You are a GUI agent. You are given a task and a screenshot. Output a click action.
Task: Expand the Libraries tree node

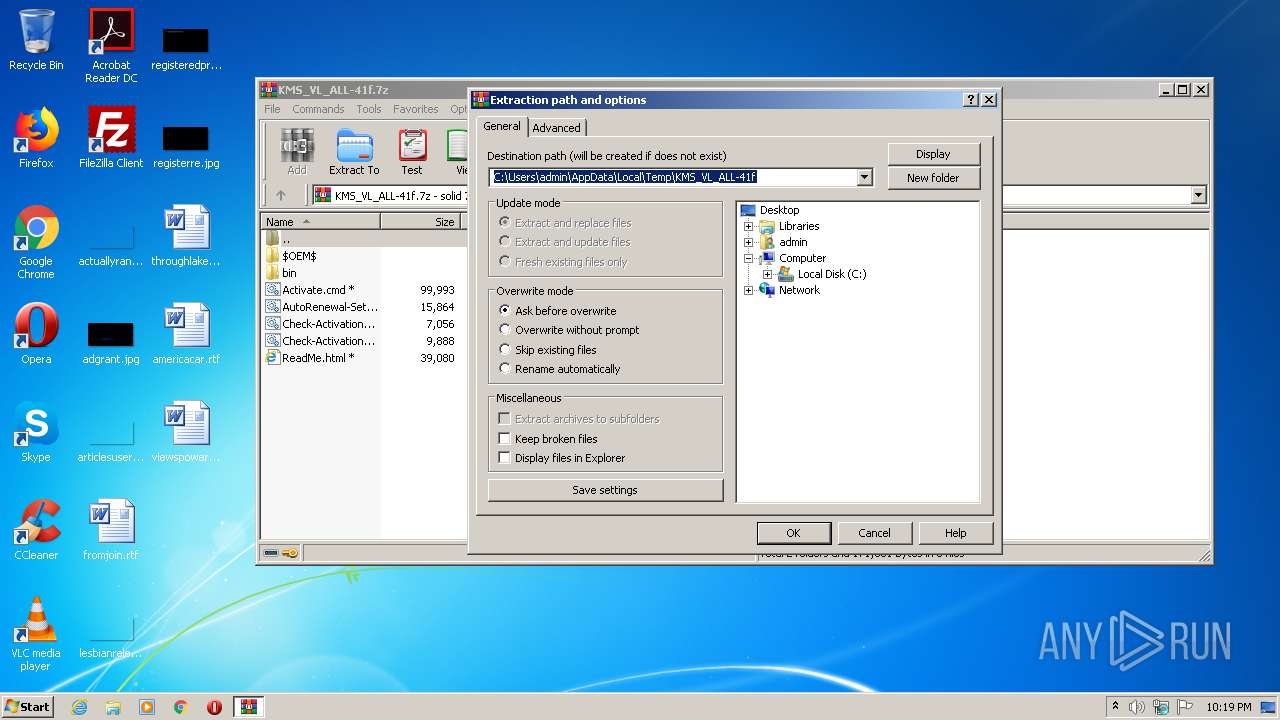(x=748, y=226)
